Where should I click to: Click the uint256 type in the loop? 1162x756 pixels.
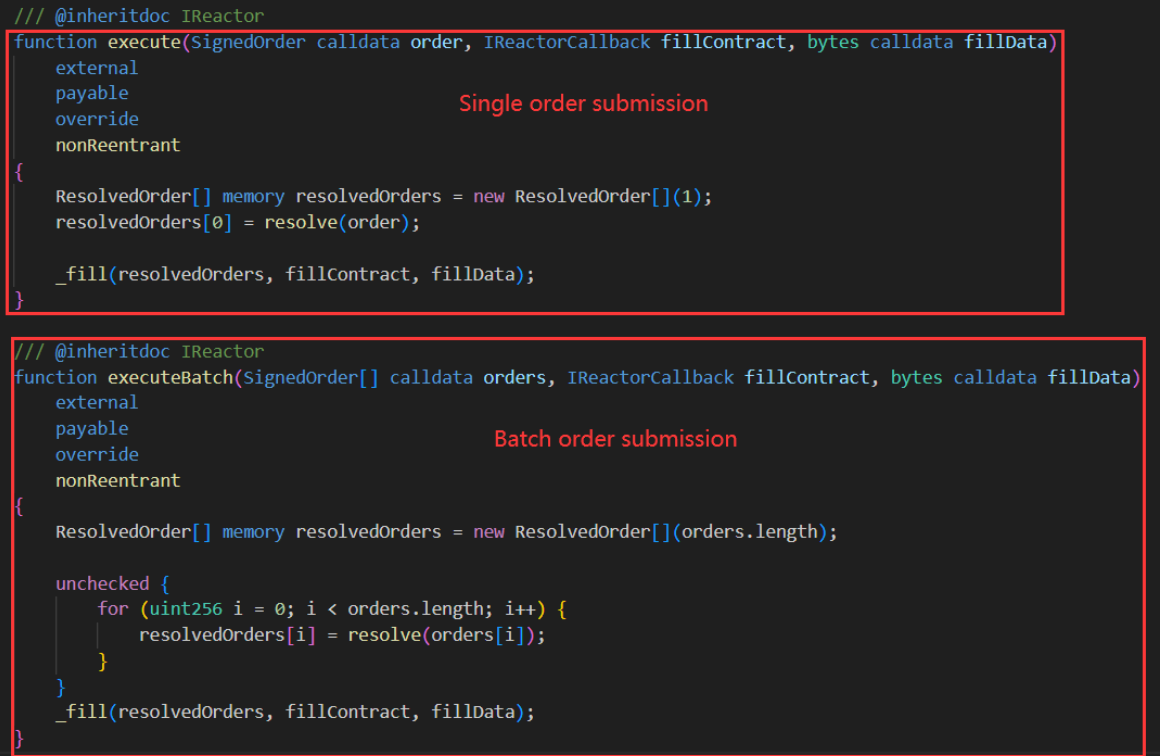pyautogui.click(x=186, y=609)
